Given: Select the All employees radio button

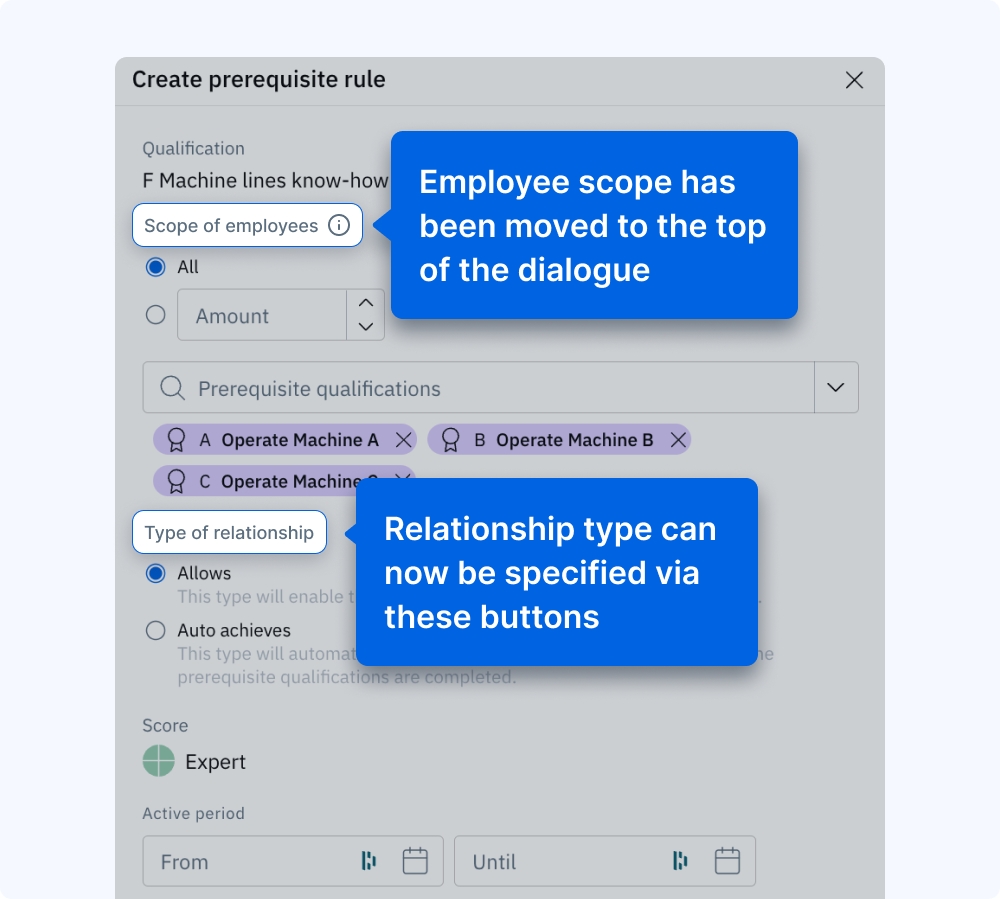Looking at the screenshot, I should (x=155, y=267).
